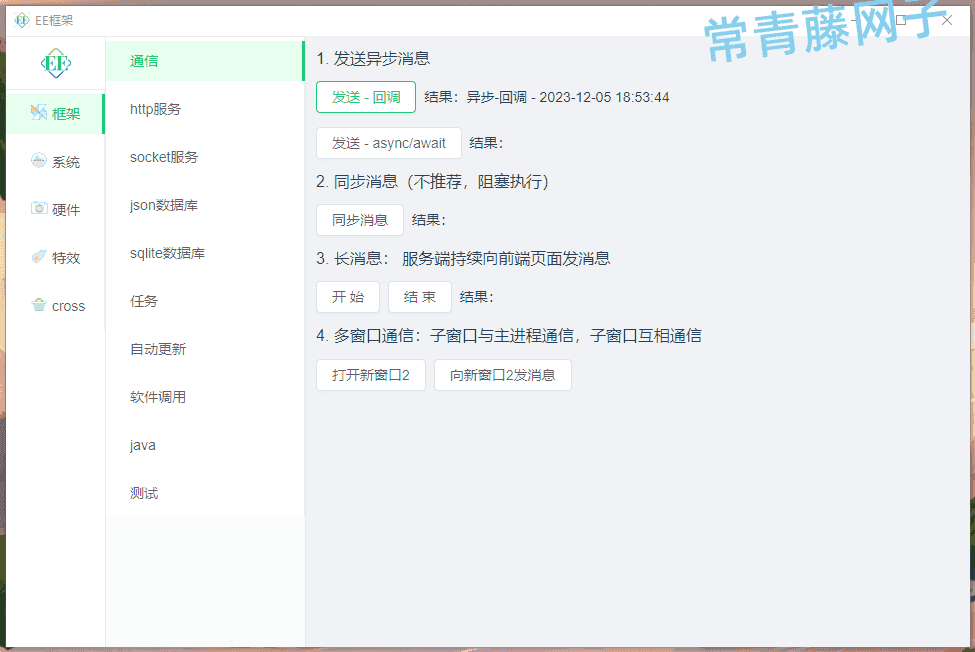Click heading 2. 同步消息 (不推荐, 阻塞执行)

432,181
